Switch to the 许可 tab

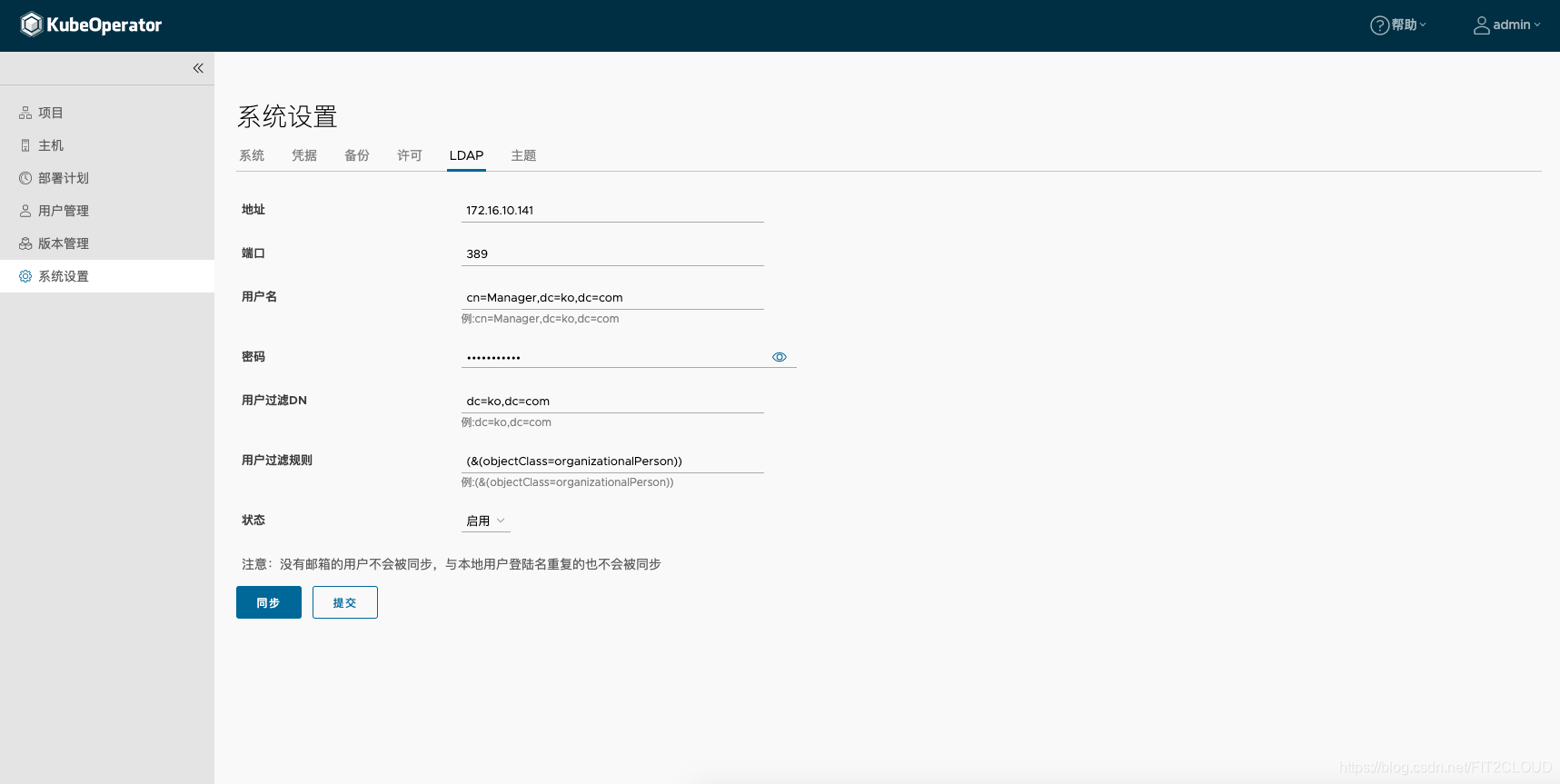point(410,155)
